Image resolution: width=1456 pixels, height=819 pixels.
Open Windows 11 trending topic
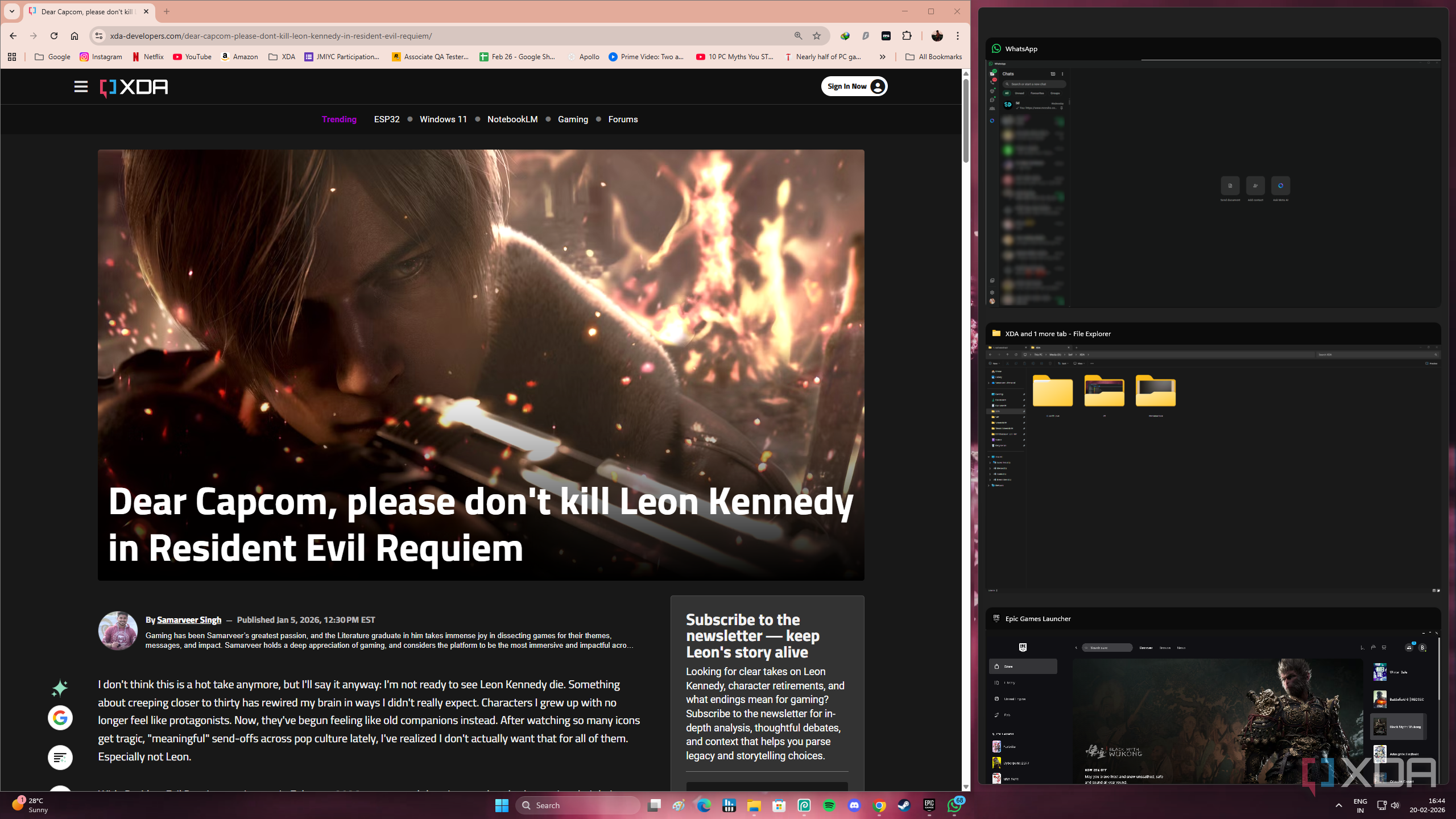point(443,119)
